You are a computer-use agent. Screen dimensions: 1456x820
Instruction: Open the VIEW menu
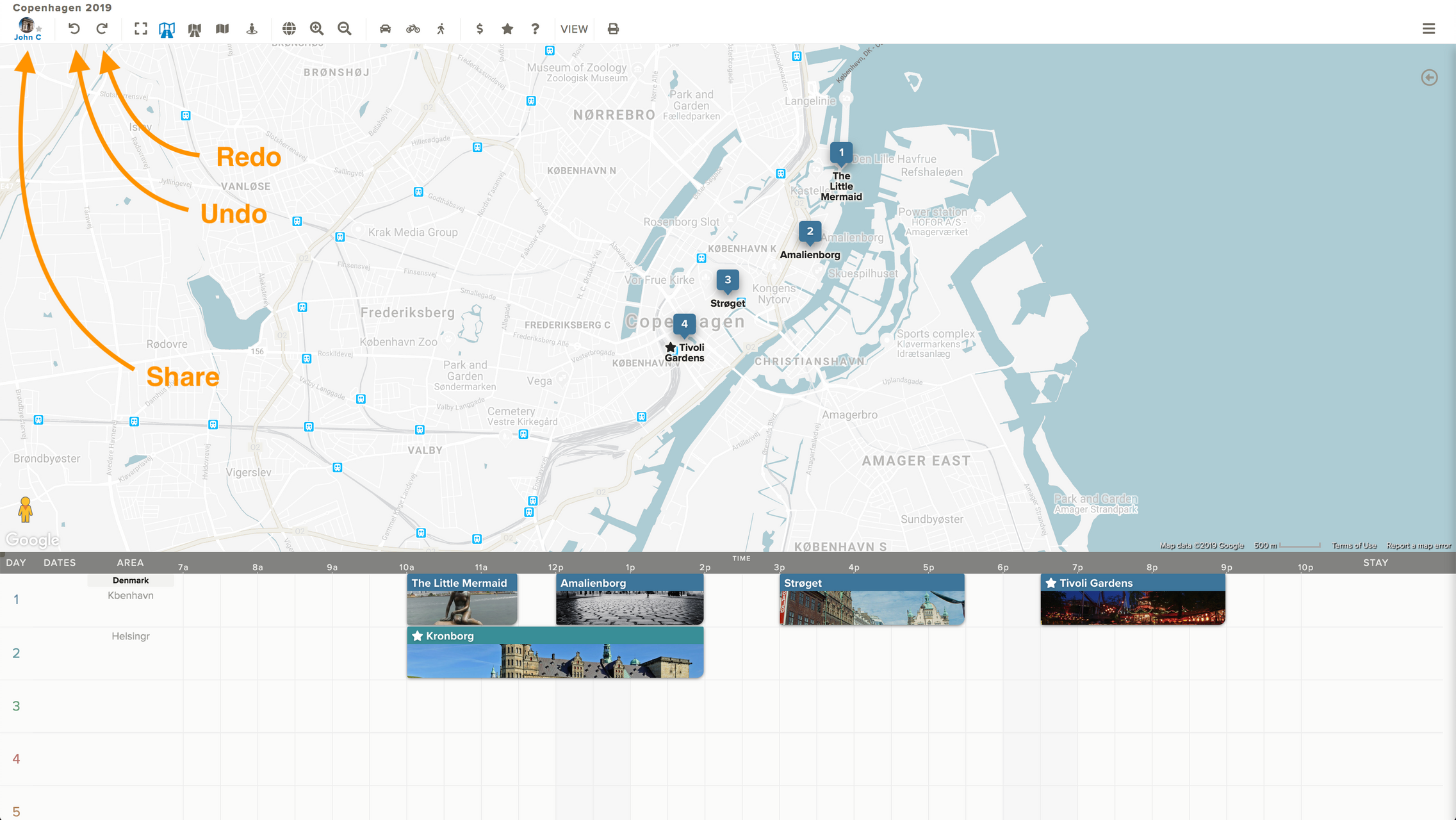(574, 29)
